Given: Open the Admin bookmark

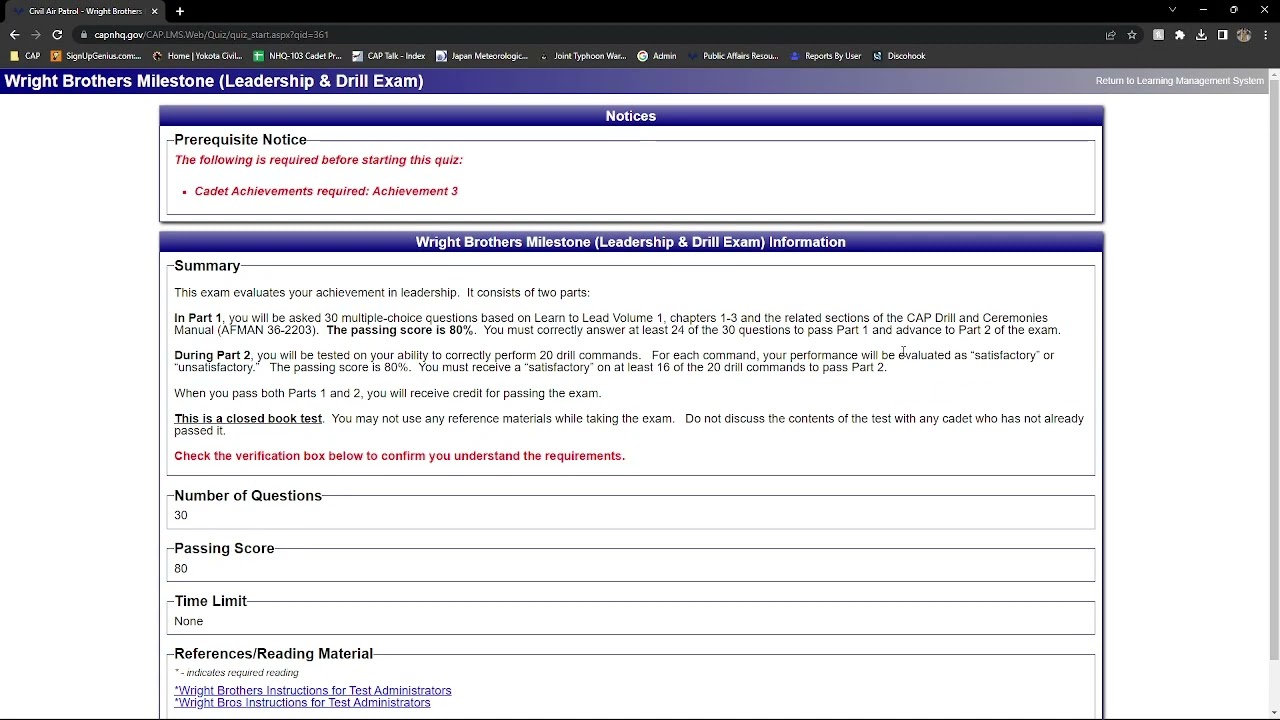Looking at the screenshot, I should [x=657, y=56].
